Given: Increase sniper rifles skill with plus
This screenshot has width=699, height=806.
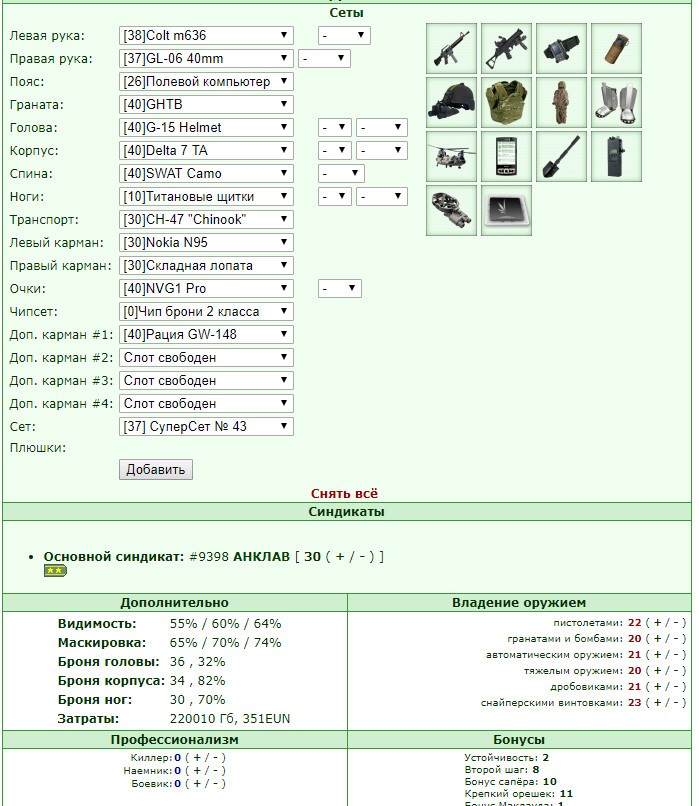Looking at the screenshot, I should click(x=657, y=702).
